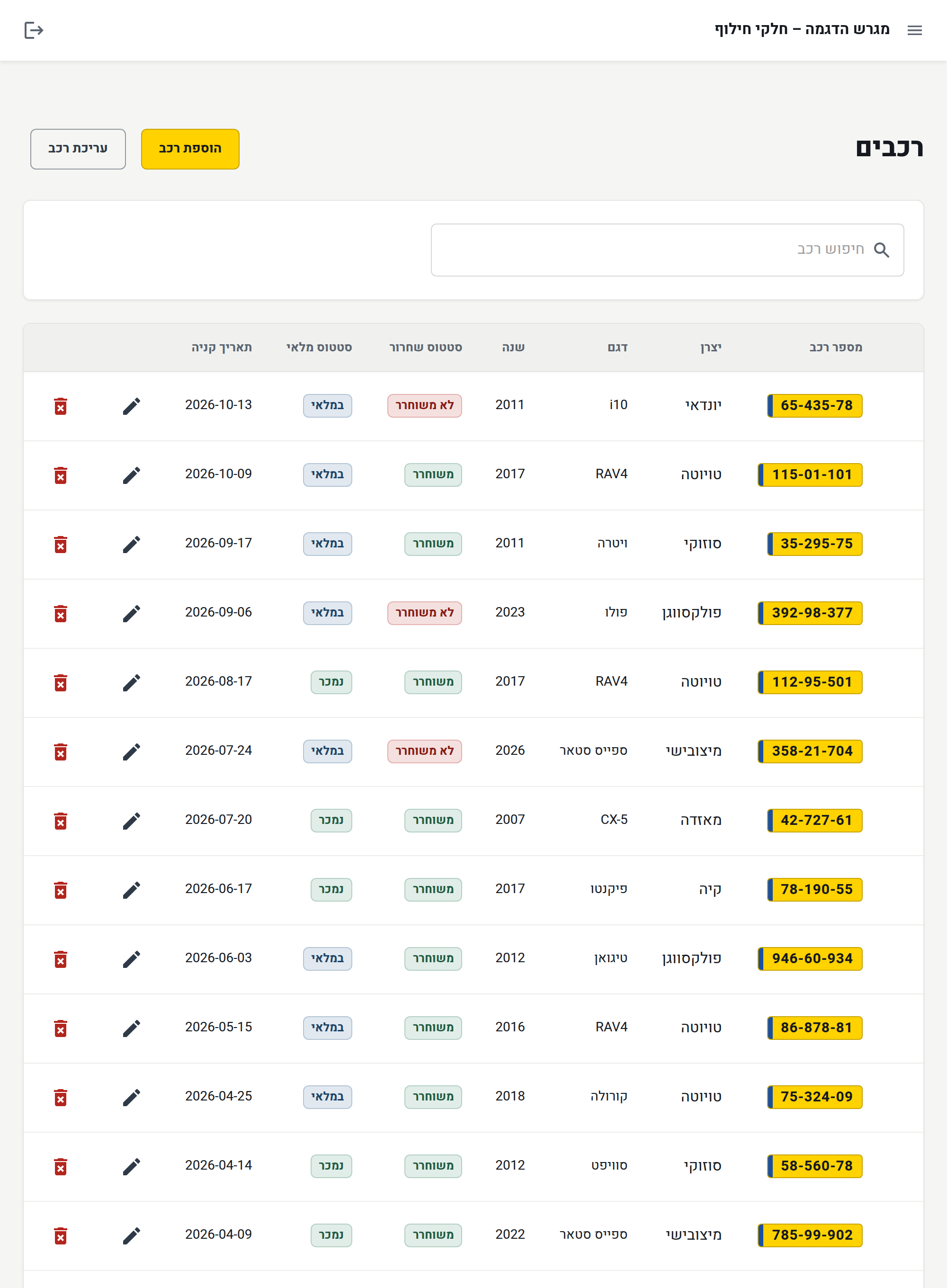Delete vehicle 392-98-377 with trash icon
947x1288 pixels.
pyautogui.click(x=61, y=613)
